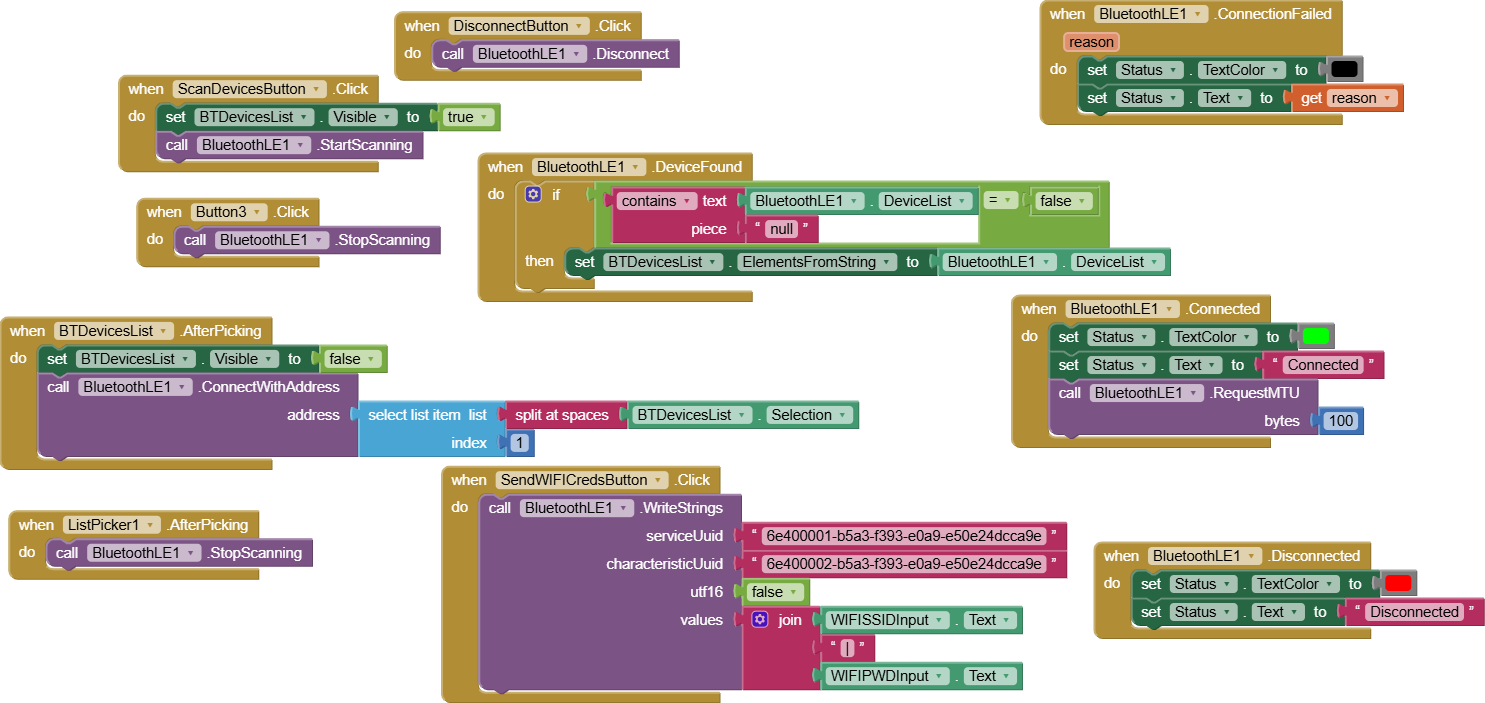Toggle false value in BTDevicesList AfterPicking block
1485x703 pixels.
pyautogui.click(x=352, y=359)
